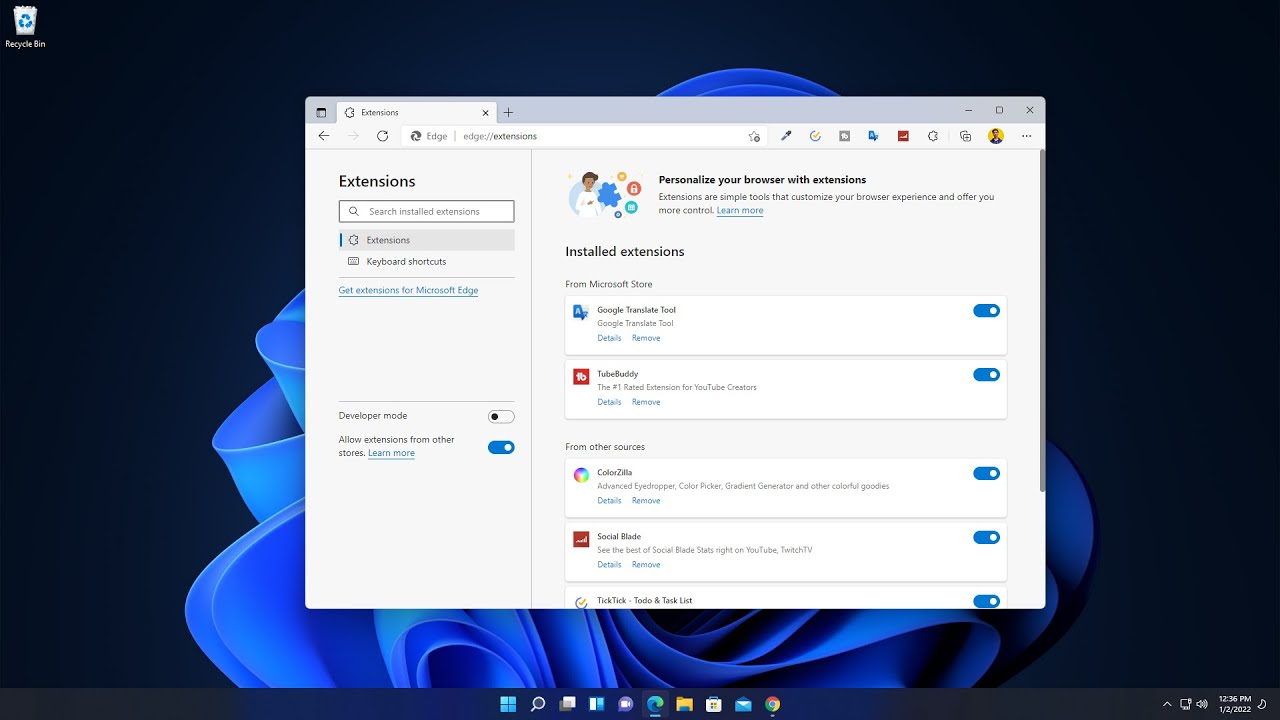Open Details for ColorZilla
Screen dimensions: 1280x720
[x=609, y=500]
